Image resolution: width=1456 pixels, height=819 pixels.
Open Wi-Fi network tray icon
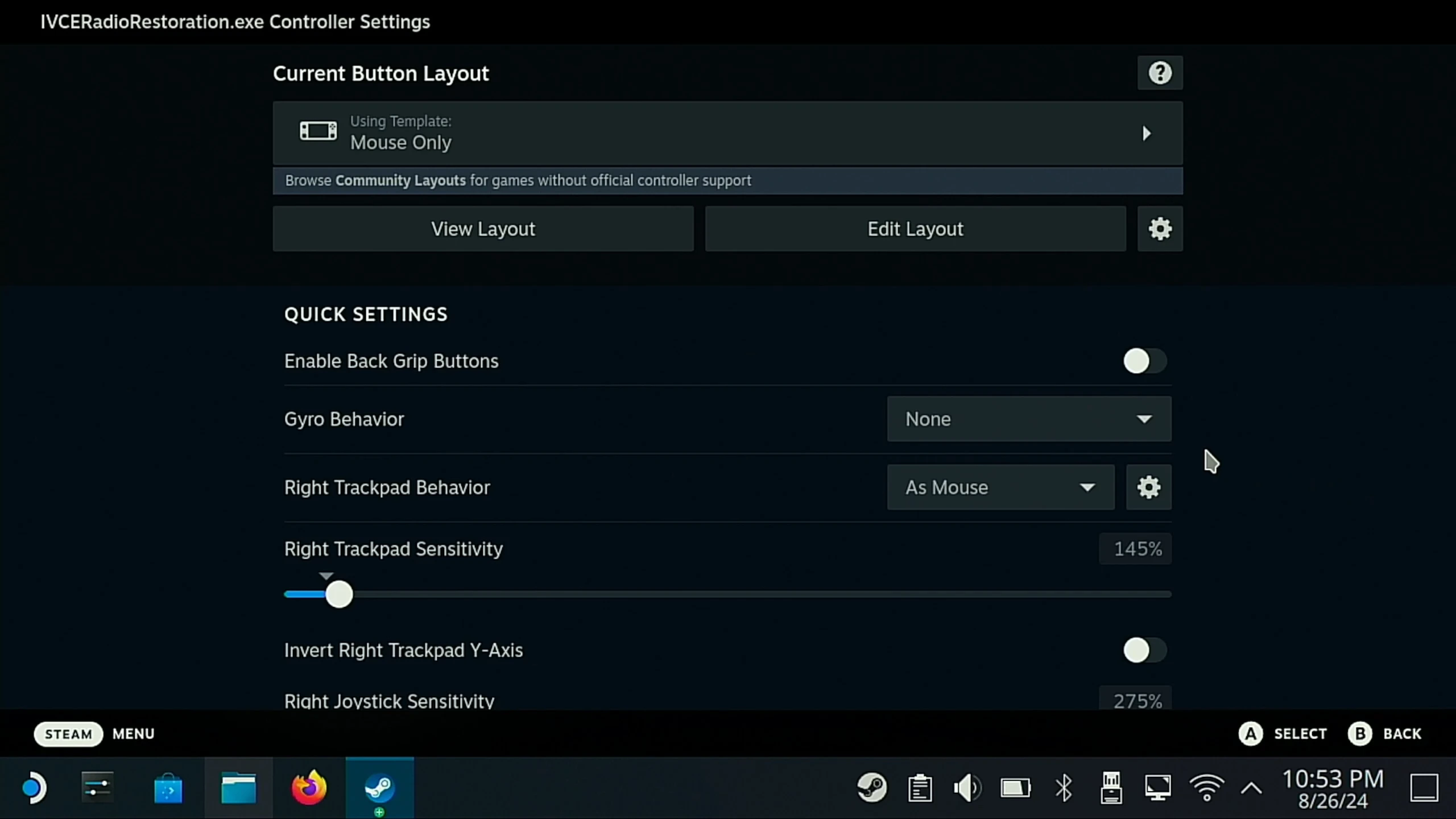(x=1206, y=788)
